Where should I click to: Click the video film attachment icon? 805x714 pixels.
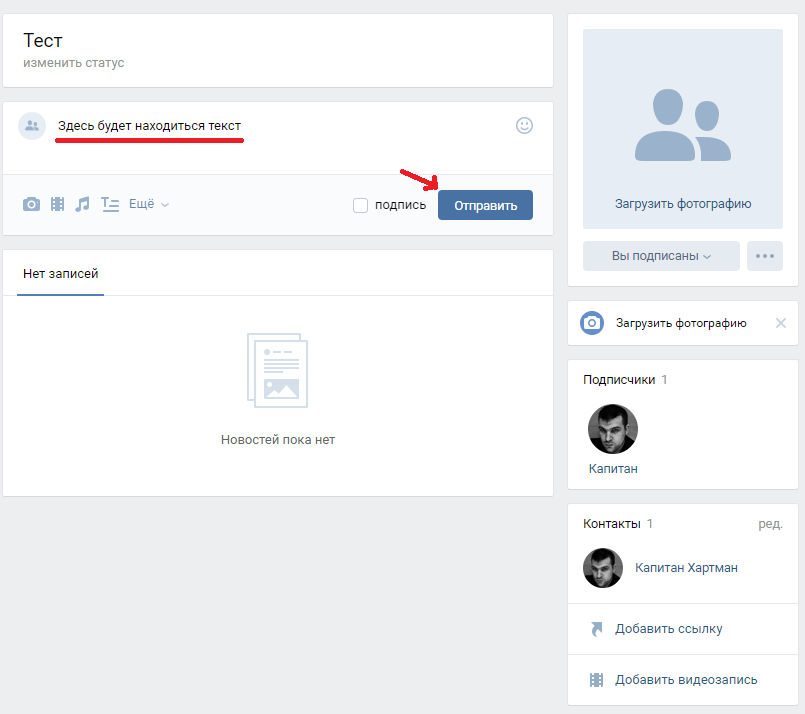click(x=58, y=204)
